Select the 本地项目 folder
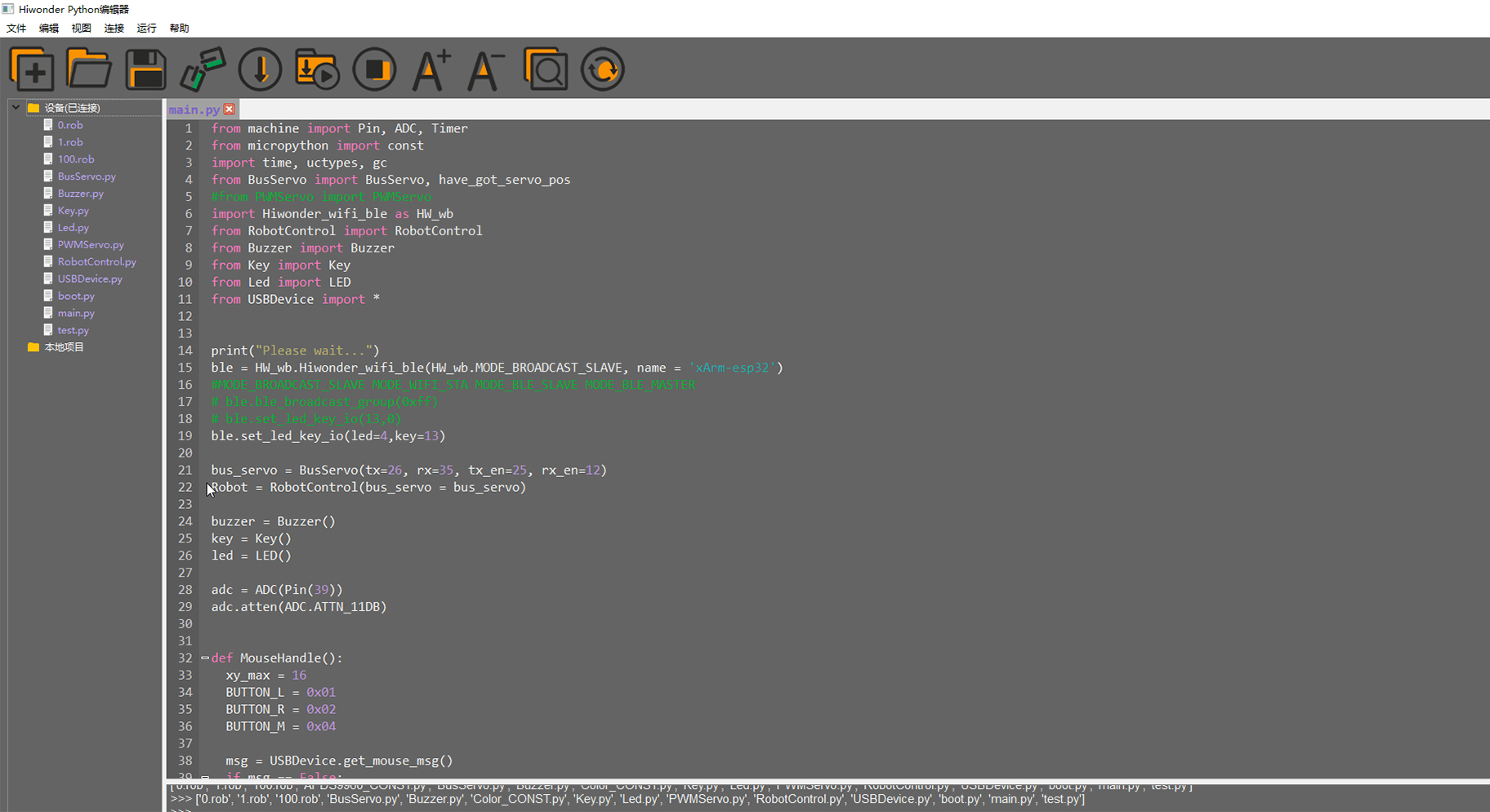 pos(64,347)
